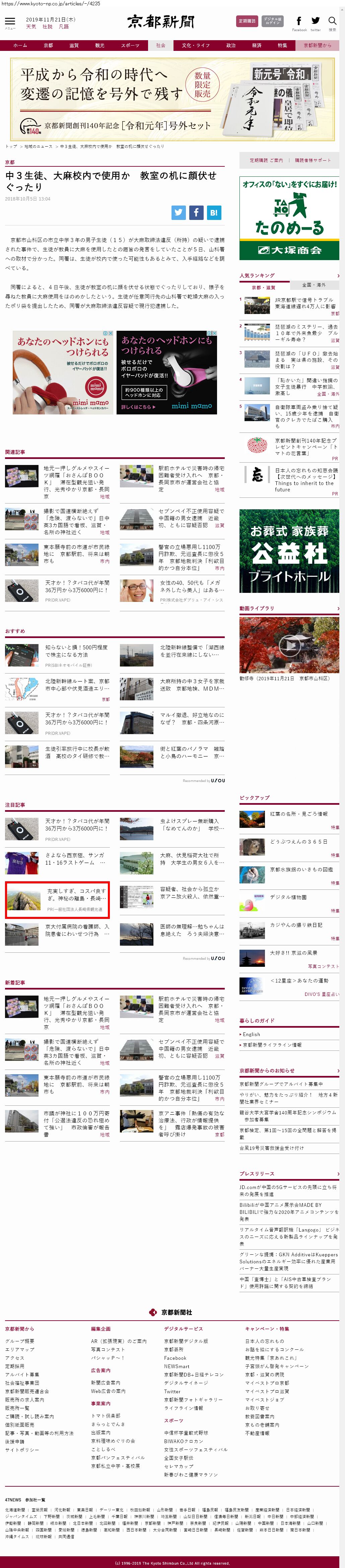
Task: Open search with the magnifier icon
Action: 332,21
